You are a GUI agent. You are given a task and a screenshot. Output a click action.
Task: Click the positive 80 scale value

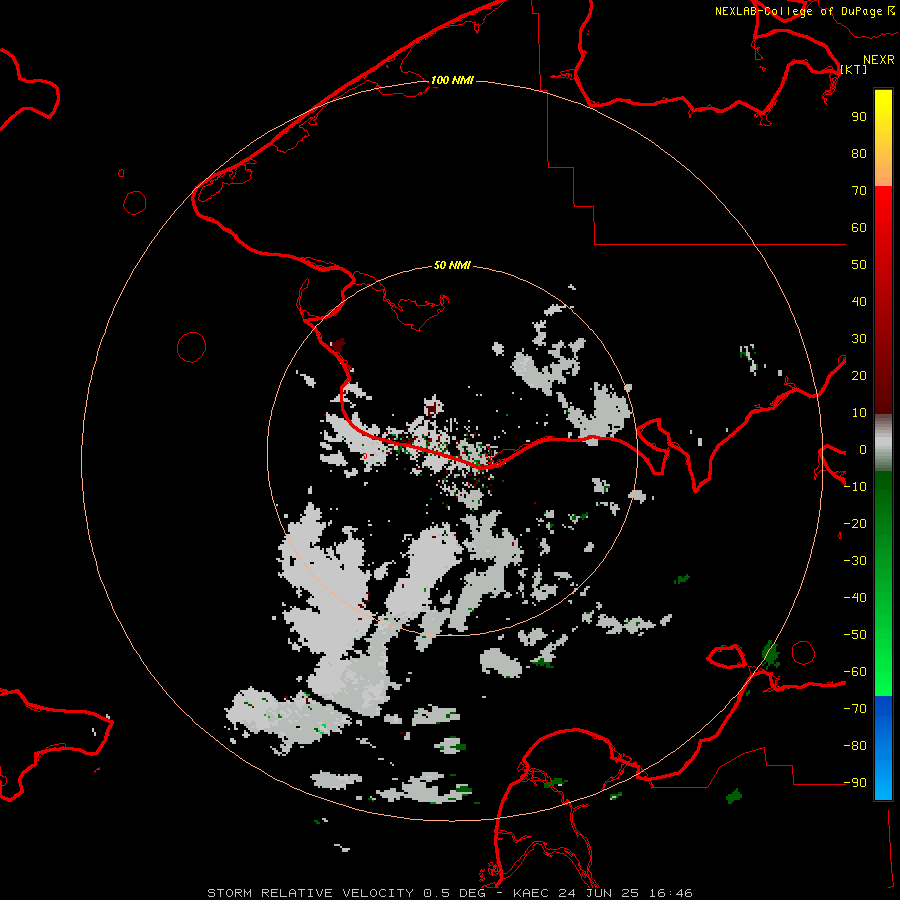859,153
